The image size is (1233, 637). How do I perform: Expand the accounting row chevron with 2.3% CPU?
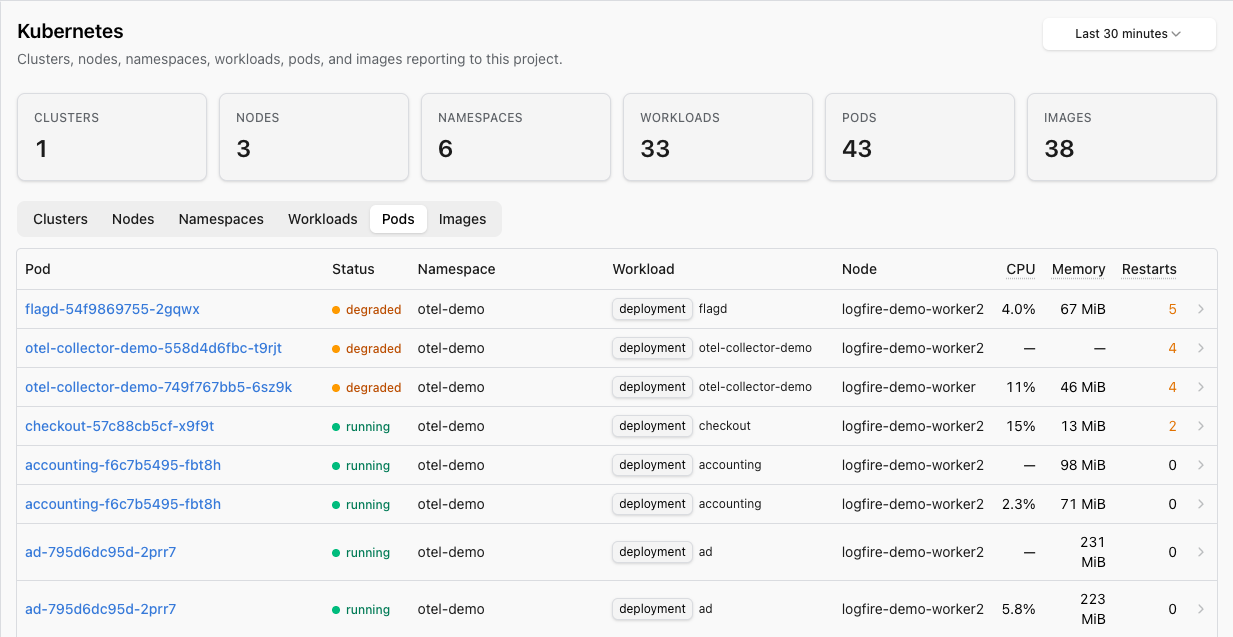point(1201,504)
